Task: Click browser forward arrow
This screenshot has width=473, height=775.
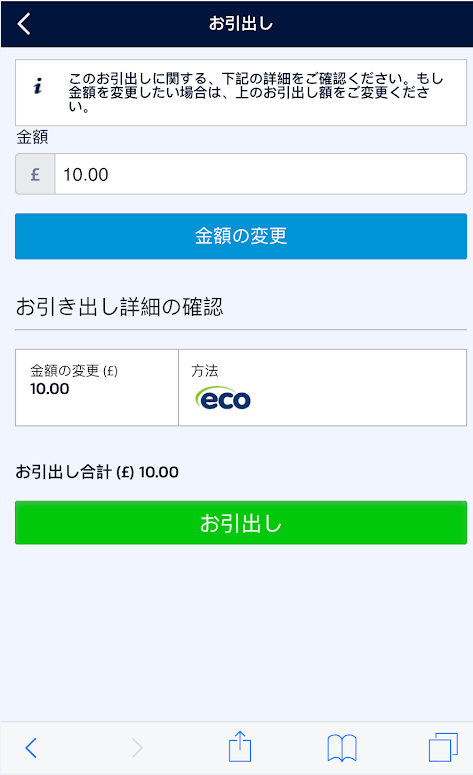Action: pos(137,748)
